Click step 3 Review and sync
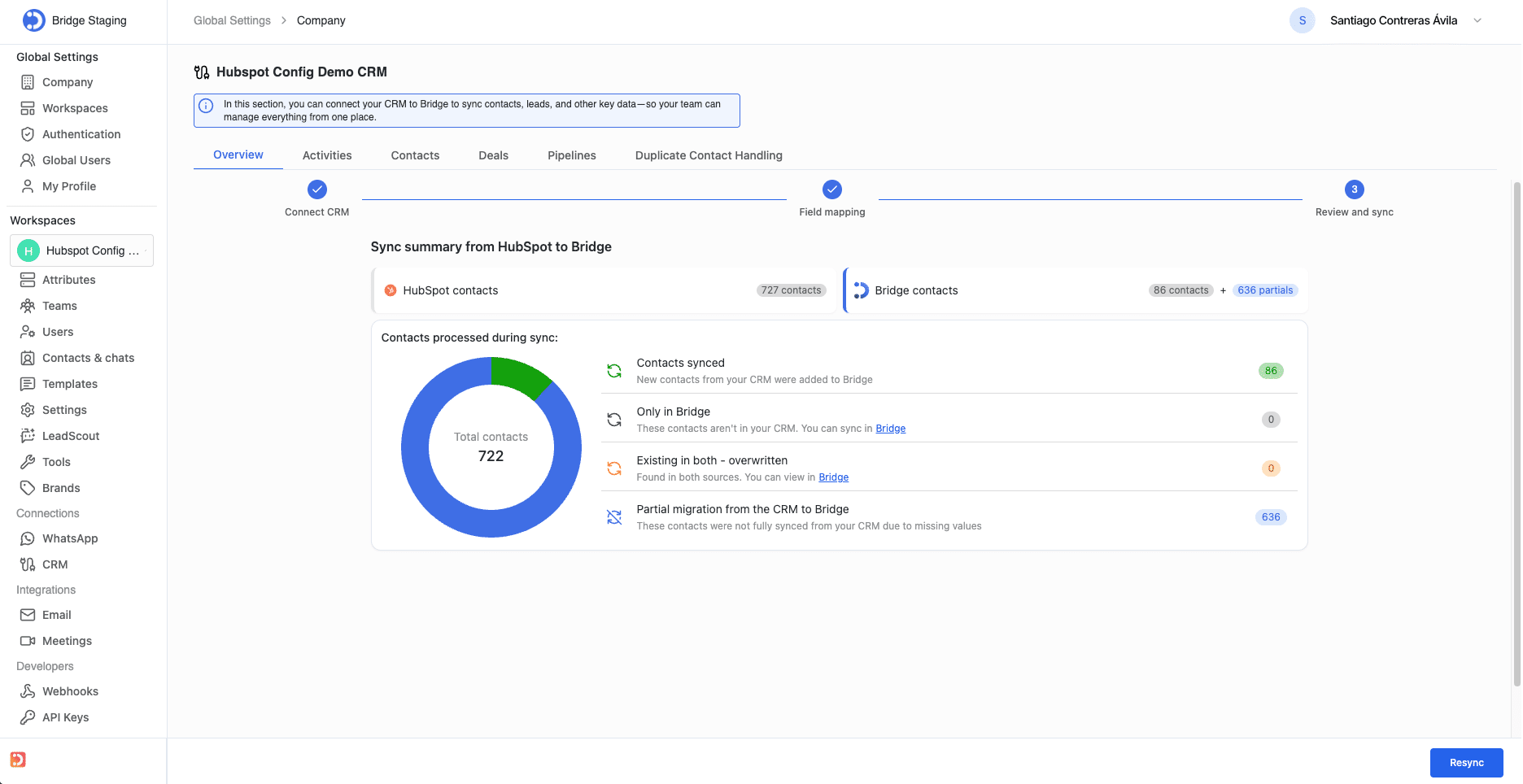This screenshot has height=784, width=1523. click(1355, 189)
